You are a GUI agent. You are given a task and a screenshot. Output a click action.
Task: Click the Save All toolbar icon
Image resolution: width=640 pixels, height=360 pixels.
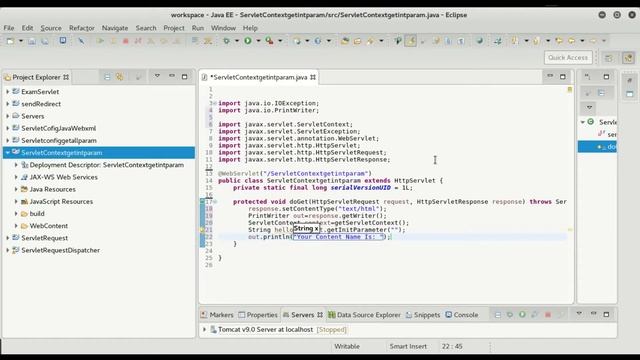pyautogui.click(x=44, y=41)
